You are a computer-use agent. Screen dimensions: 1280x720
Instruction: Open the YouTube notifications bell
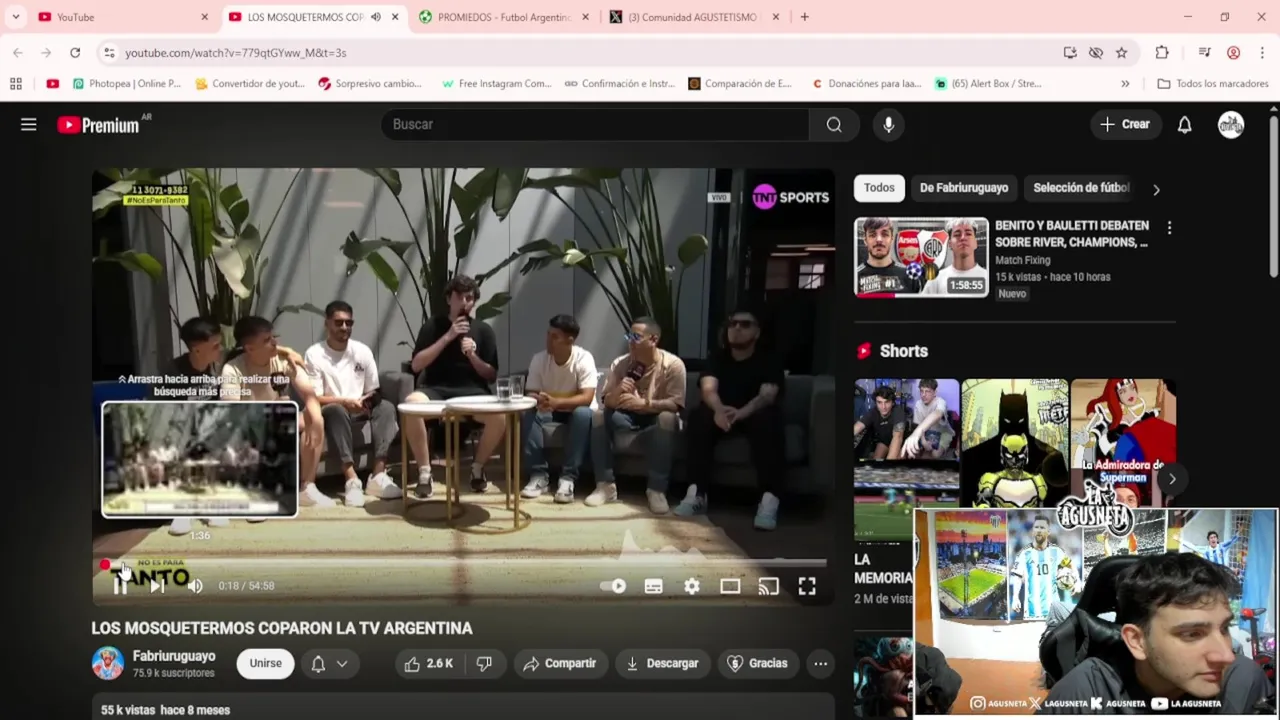[1184, 124]
